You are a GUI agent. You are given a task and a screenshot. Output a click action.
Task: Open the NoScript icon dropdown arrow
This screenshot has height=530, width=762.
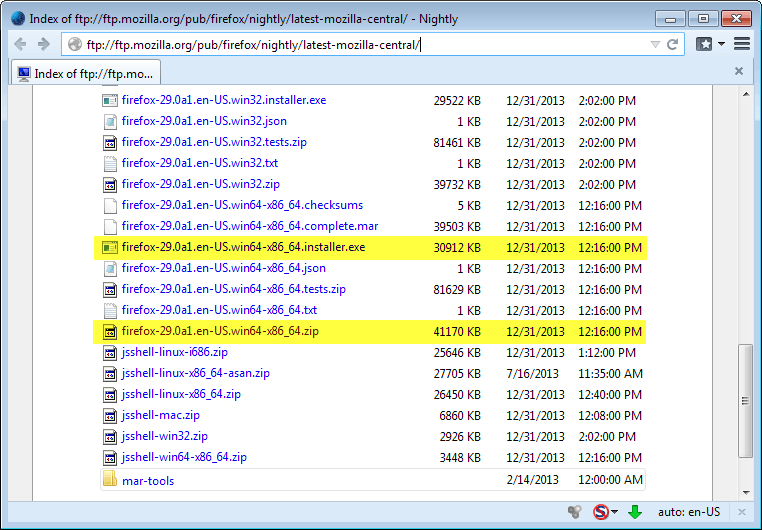coord(614,512)
